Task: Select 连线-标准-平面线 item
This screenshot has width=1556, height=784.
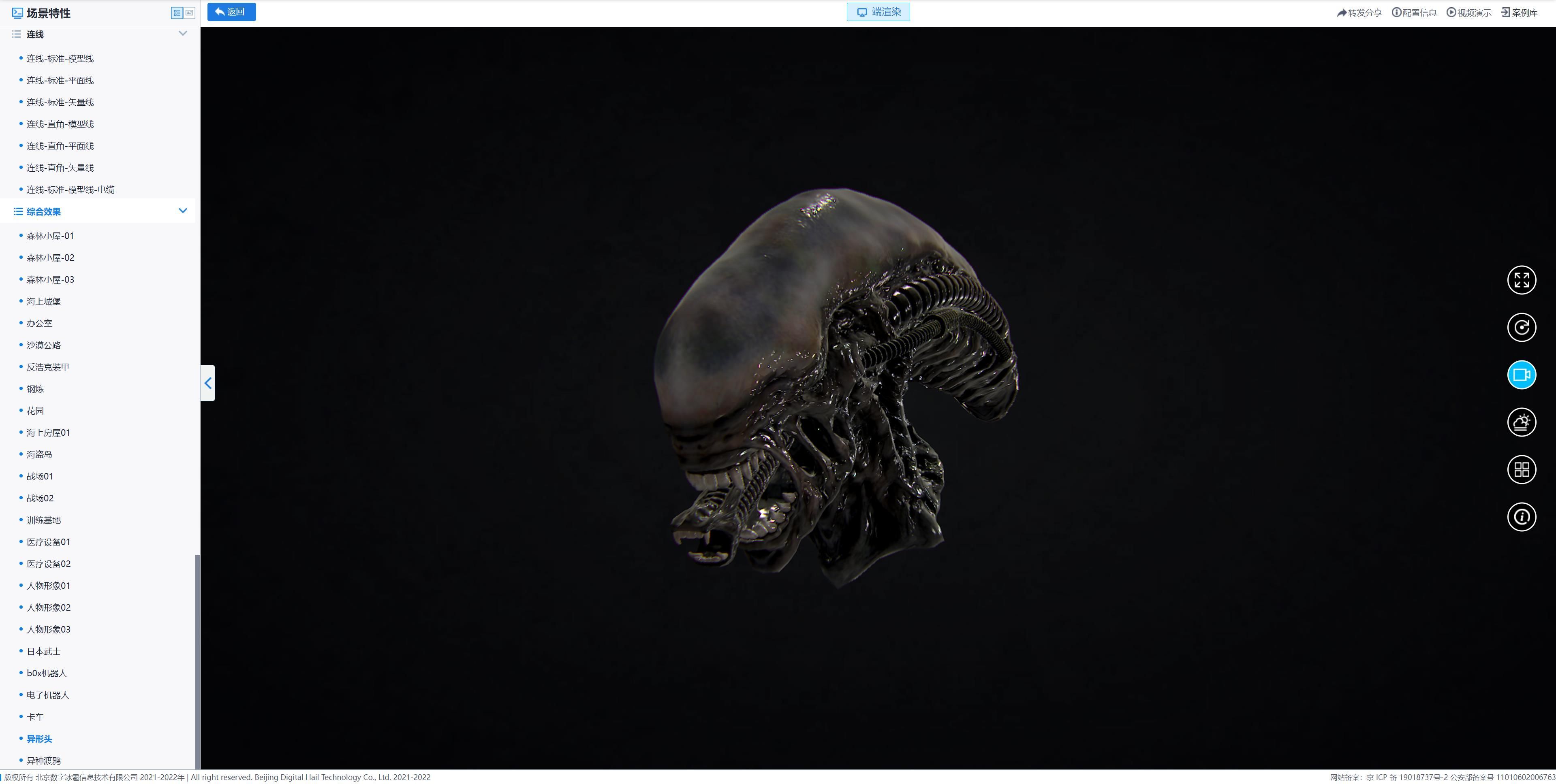Action: point(60,80)
